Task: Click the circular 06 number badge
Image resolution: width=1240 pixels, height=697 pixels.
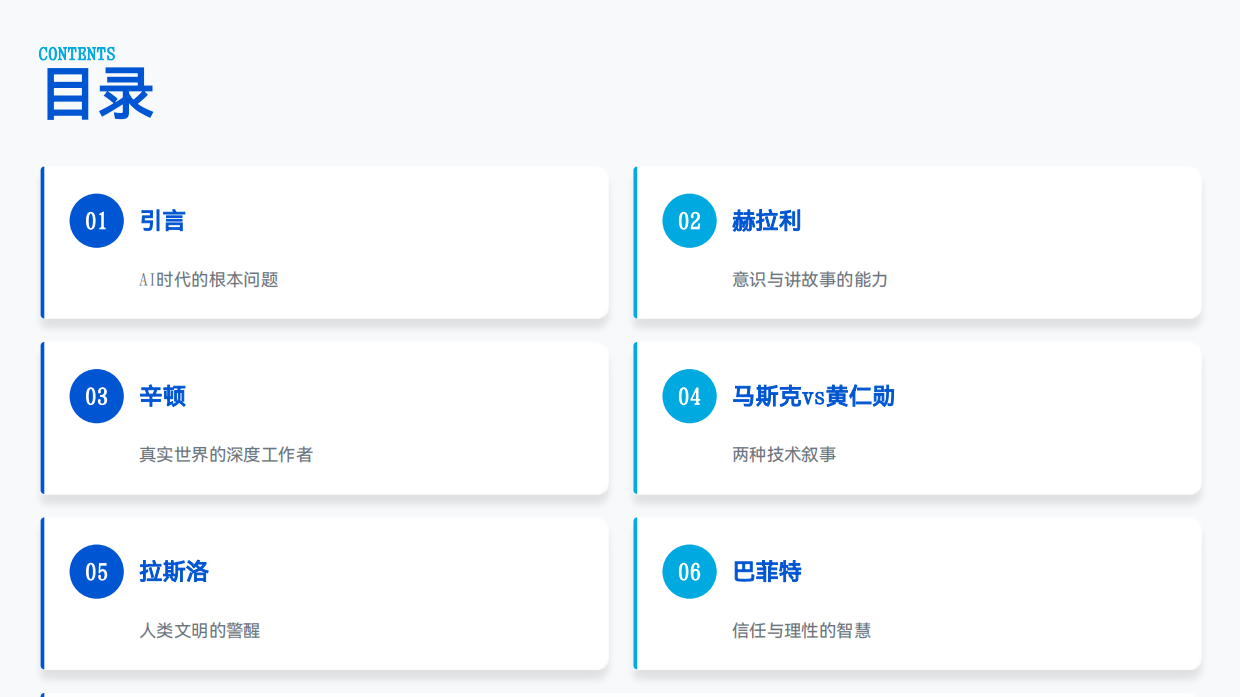Action: pos(689,571)
